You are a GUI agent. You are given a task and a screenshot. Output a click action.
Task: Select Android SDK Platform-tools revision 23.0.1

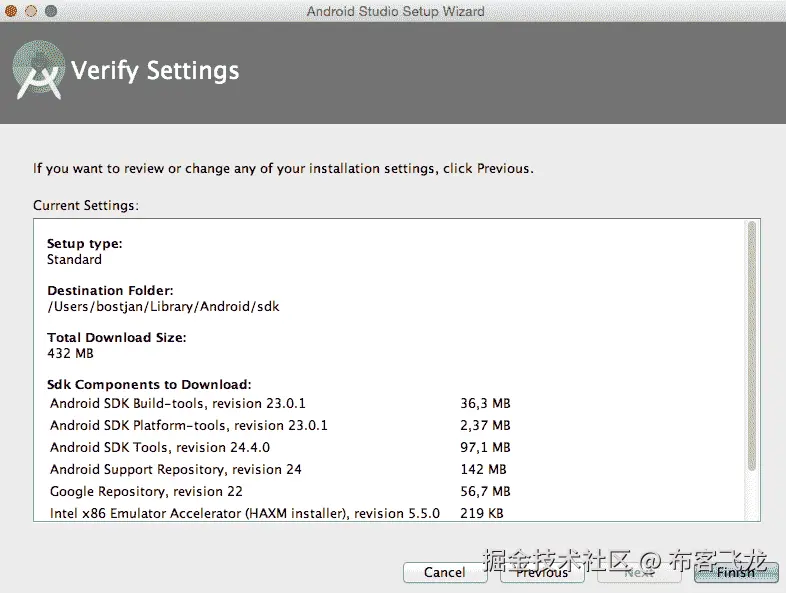[188, 426]
